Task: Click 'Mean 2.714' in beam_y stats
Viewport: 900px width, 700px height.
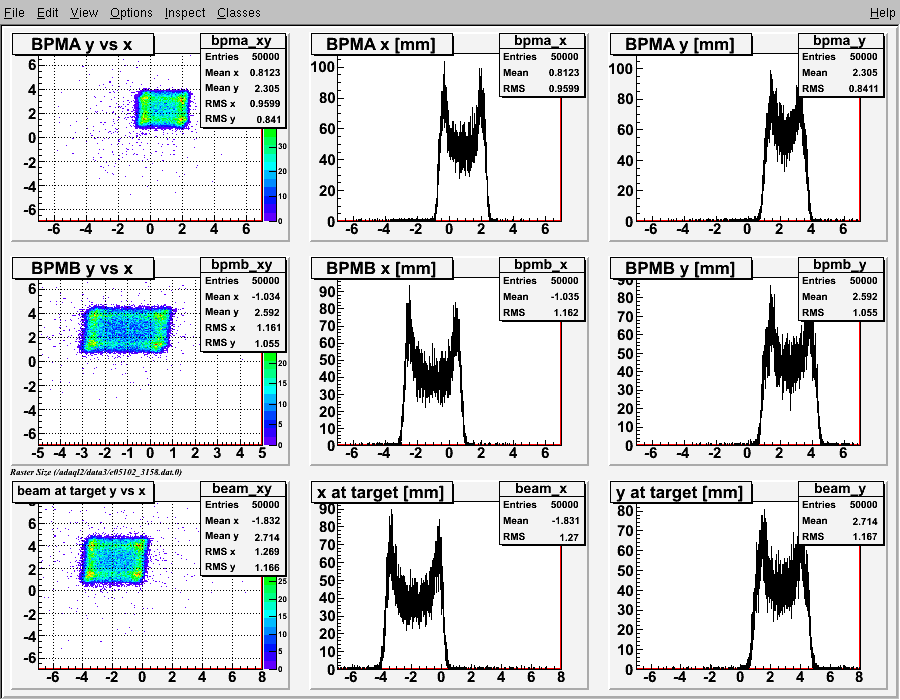Action: pos(840,521)
